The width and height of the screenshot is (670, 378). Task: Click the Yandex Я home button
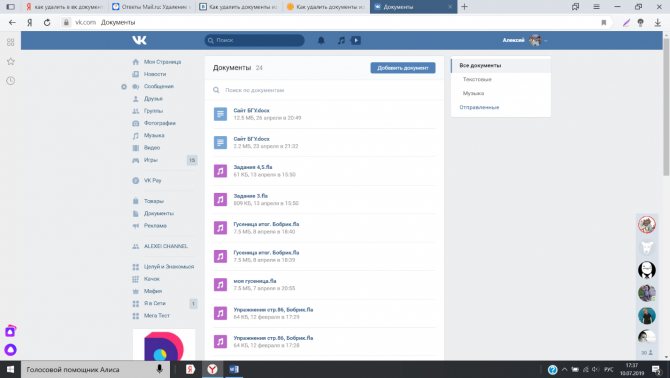pos(29,22)
